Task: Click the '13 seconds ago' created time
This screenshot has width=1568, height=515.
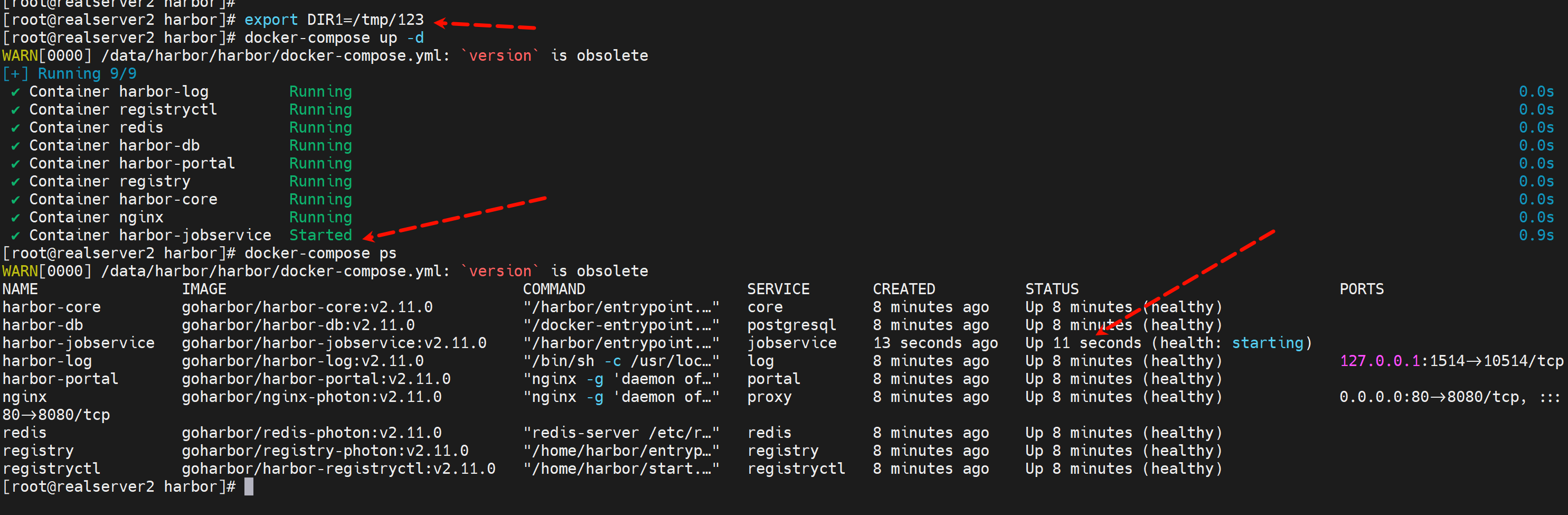Action: click(x=935, y=343)
